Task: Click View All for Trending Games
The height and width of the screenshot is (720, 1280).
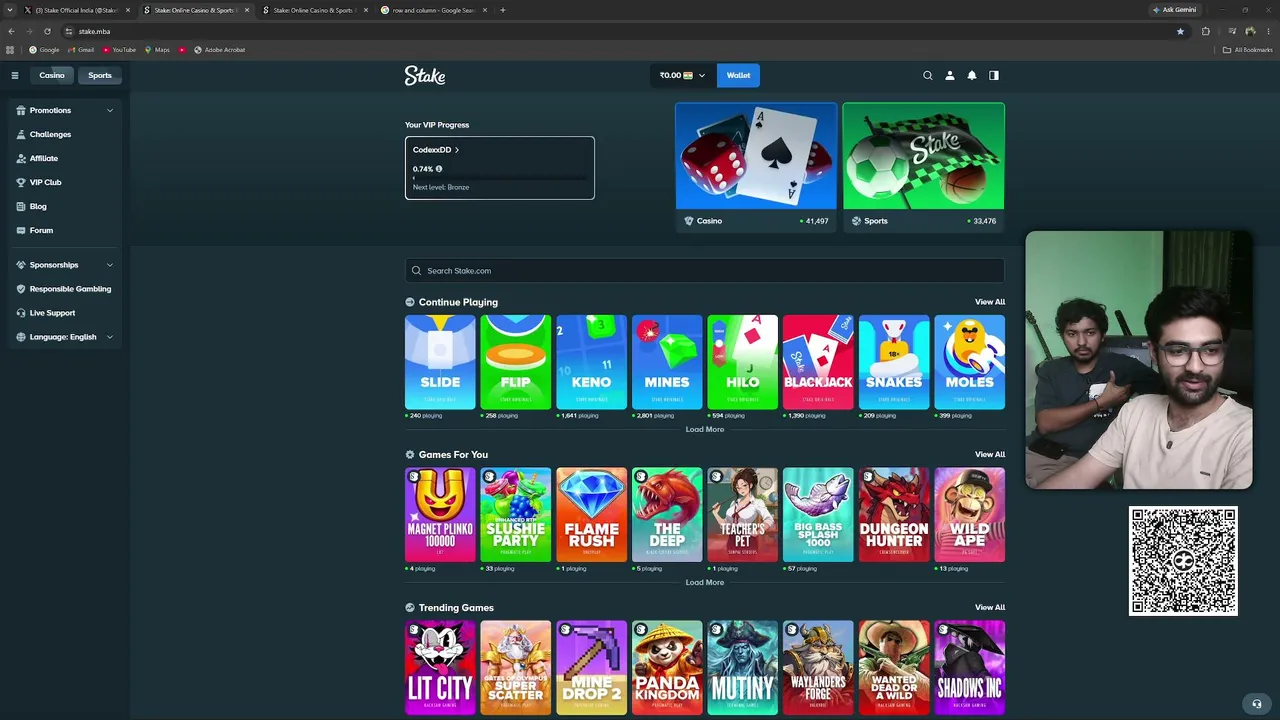Action: click(990, 608)
